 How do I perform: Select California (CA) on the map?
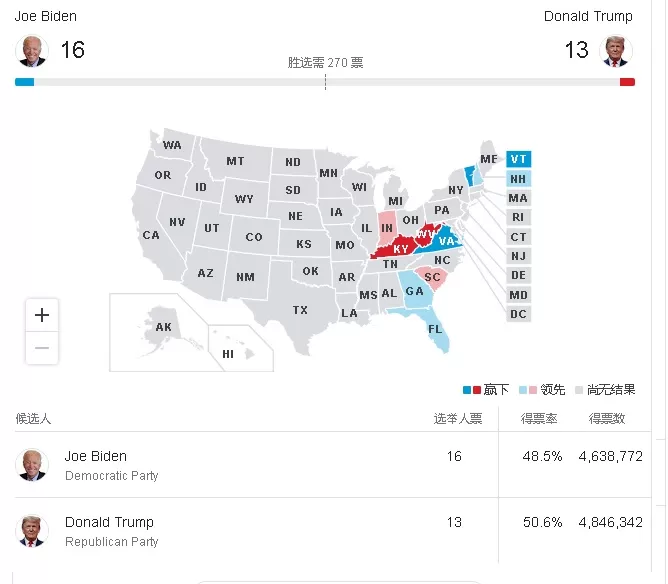tap(151, 235)
